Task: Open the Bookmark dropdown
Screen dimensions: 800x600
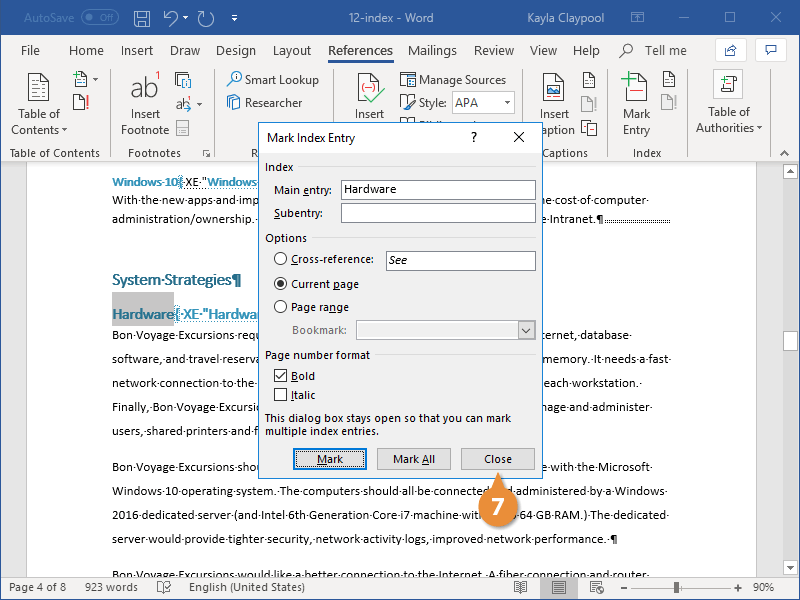Action: coord(527,330)
